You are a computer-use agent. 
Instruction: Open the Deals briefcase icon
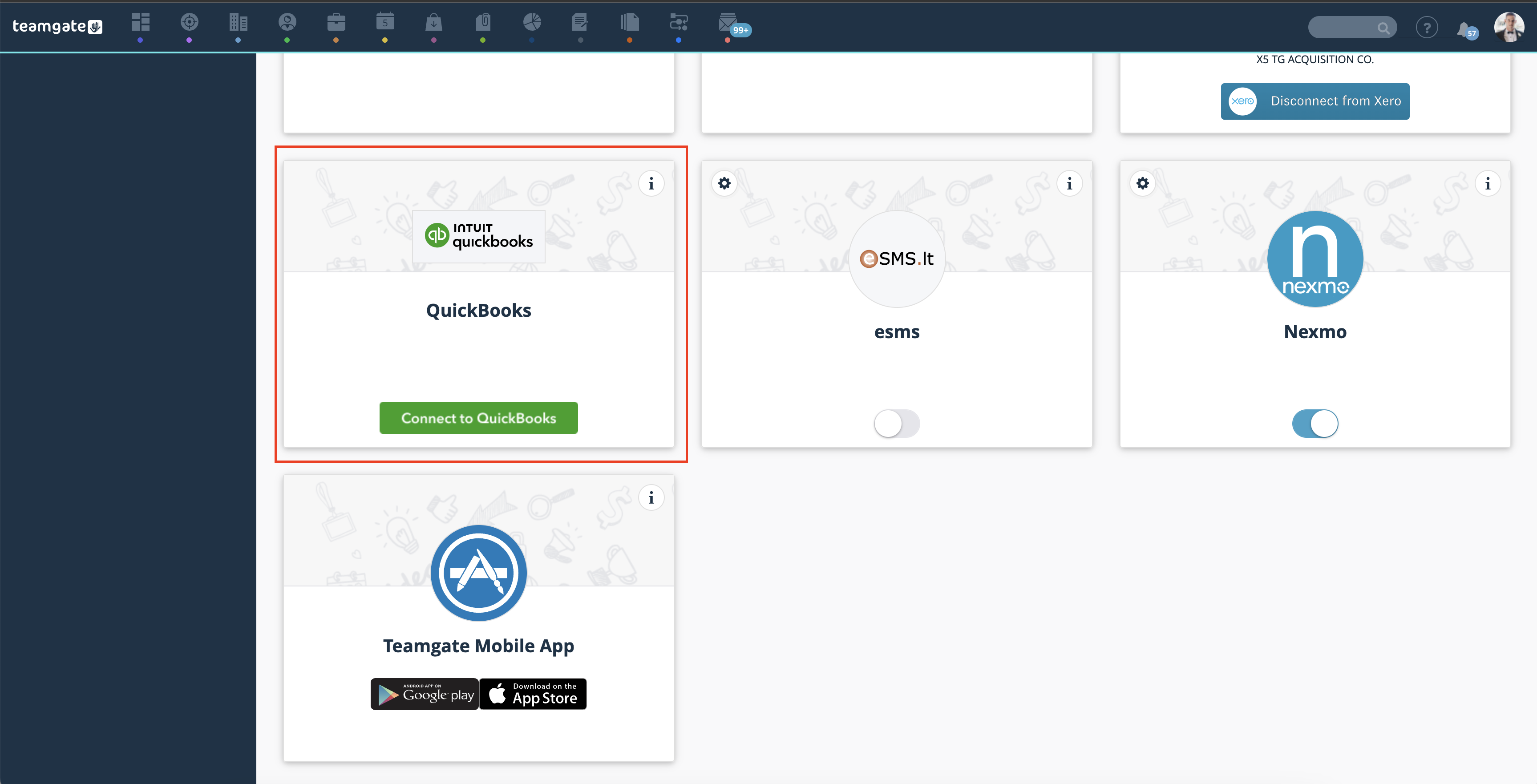point(336,22)
